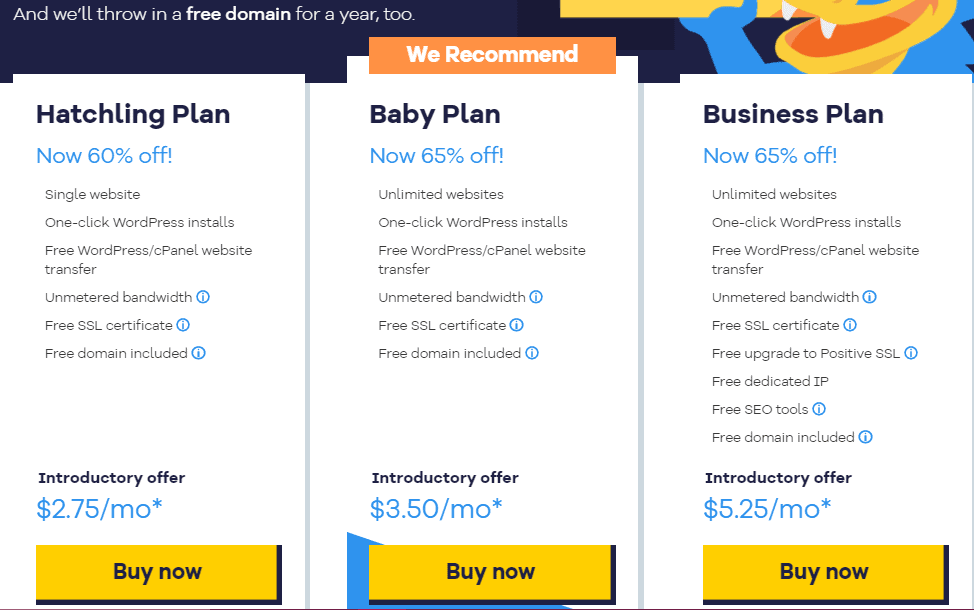Click info icon beside Free upgrade to Positive SSL
This screenshot has height=610, width=974.
click(x=911, y=353)
